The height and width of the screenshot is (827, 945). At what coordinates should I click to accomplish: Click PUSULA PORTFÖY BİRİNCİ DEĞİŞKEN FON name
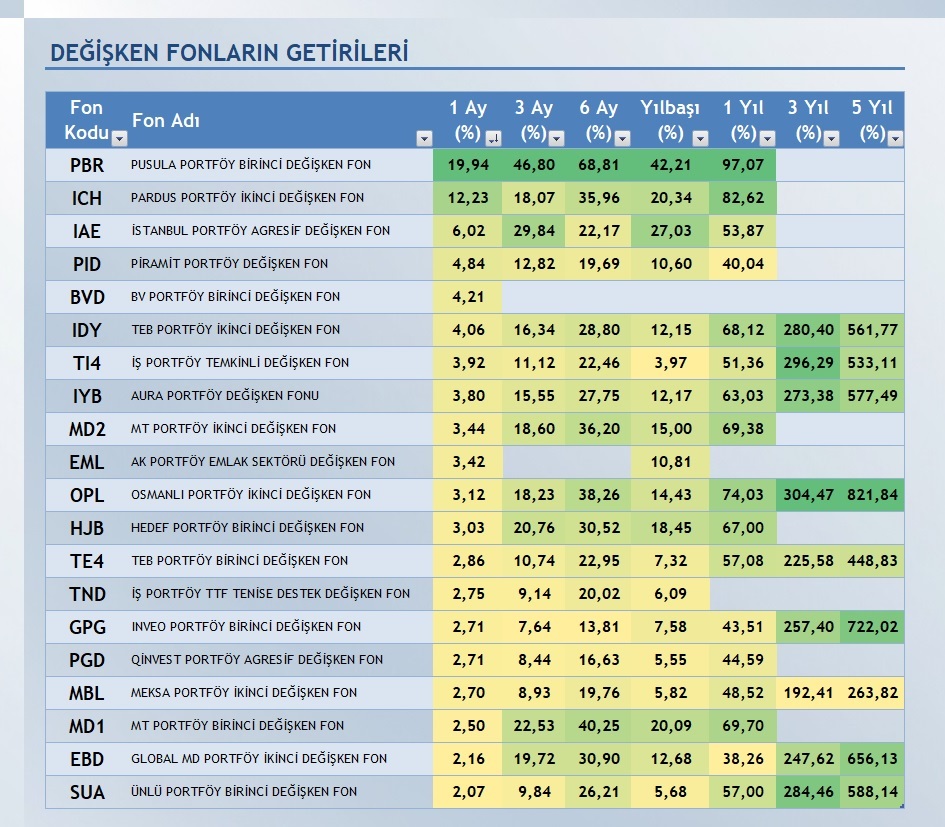tap(251, 165)
